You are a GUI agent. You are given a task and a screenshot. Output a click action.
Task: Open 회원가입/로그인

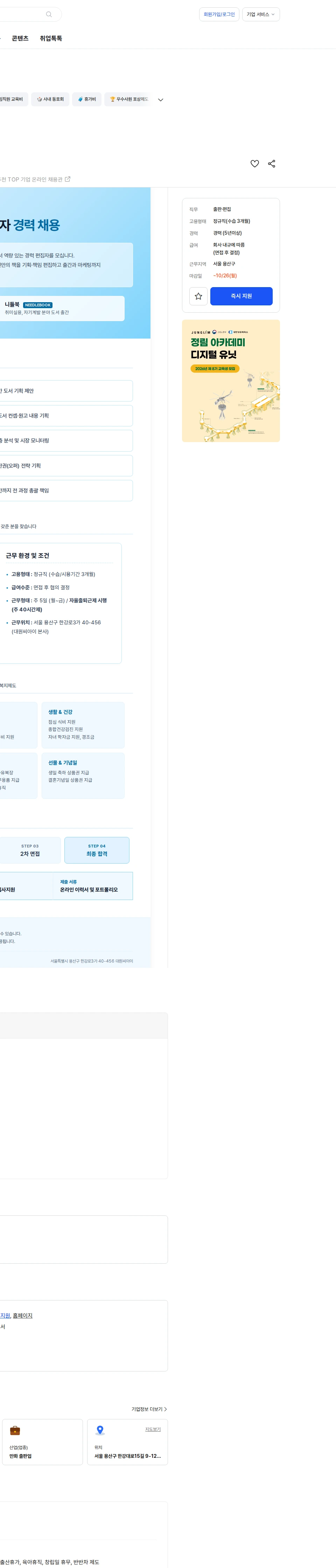(219, 15)
